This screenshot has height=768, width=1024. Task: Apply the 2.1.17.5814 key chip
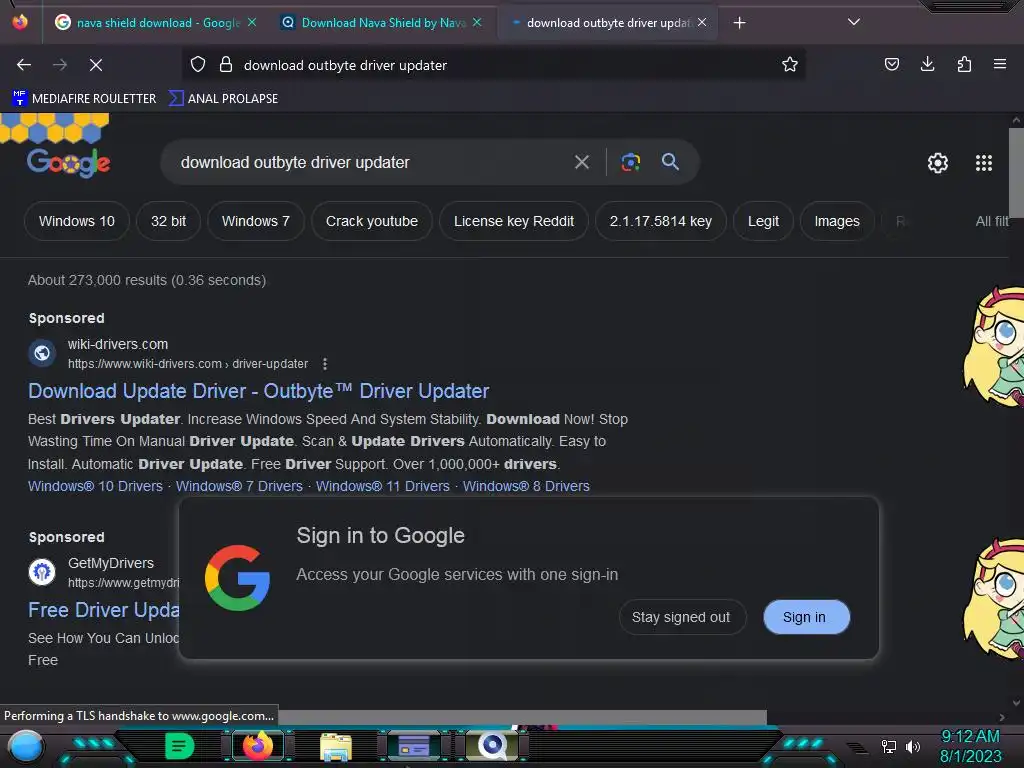point(660,221)
